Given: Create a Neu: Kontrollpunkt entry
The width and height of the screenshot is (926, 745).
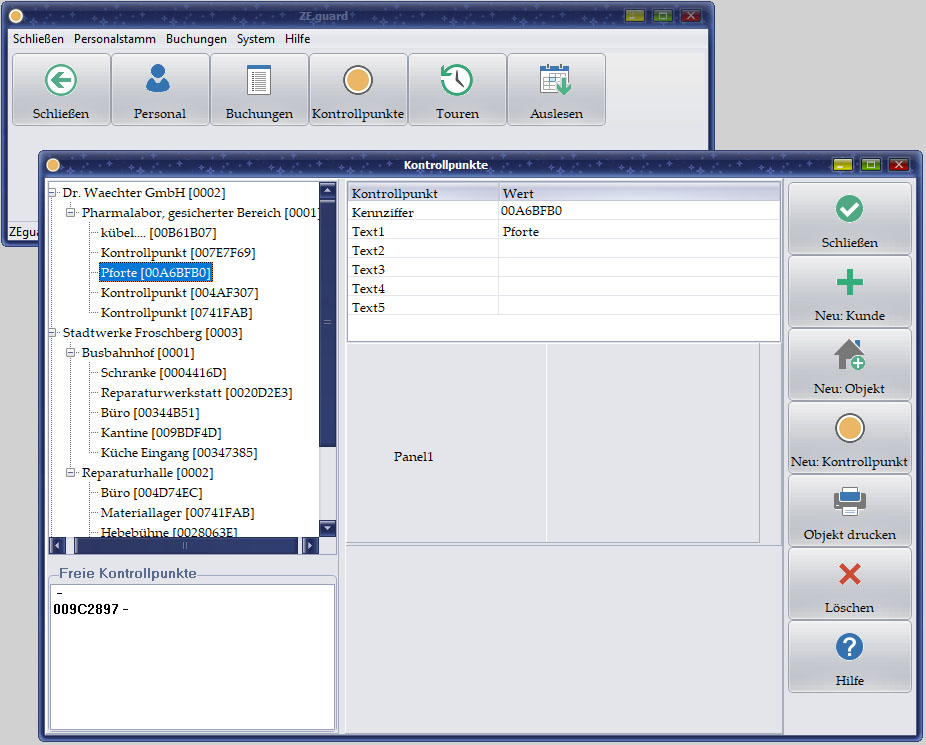Looking at the screenshot, I should [x=849, y=437].
